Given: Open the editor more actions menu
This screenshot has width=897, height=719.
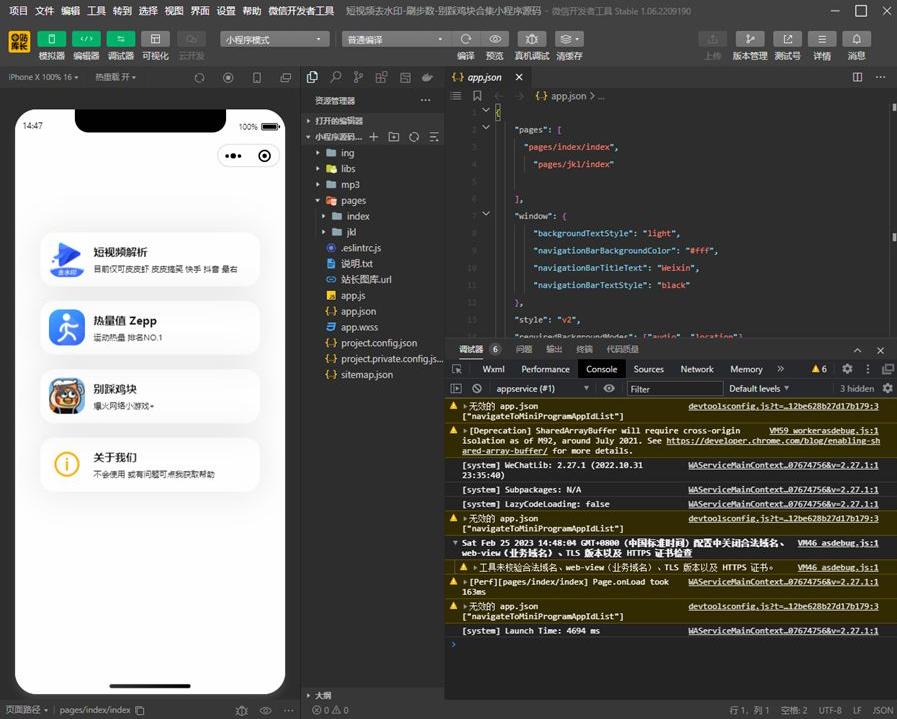Looking at the screenshot, I should point(880,77).
